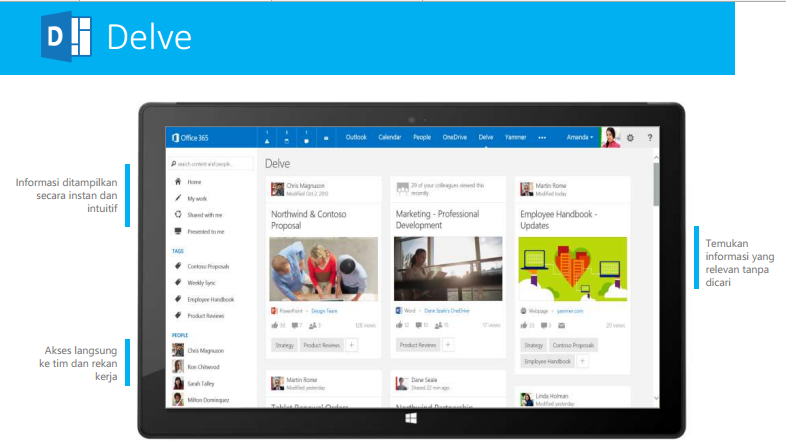This screenshot has width=786, height=442.
Task: Click the like icon on Northwind card
Action: point(274,325)
